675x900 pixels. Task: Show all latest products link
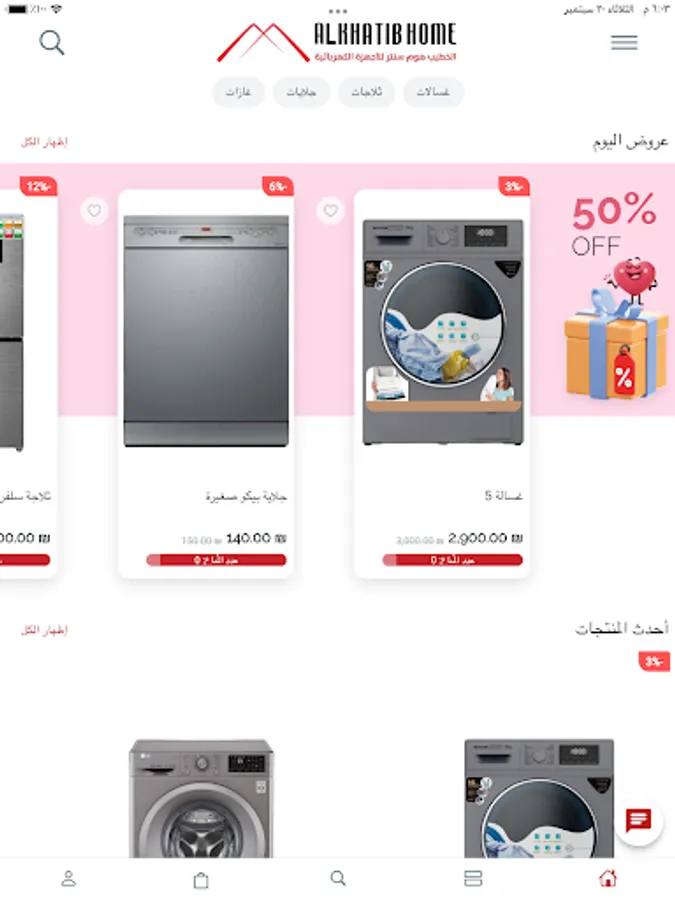coord(44,630)
